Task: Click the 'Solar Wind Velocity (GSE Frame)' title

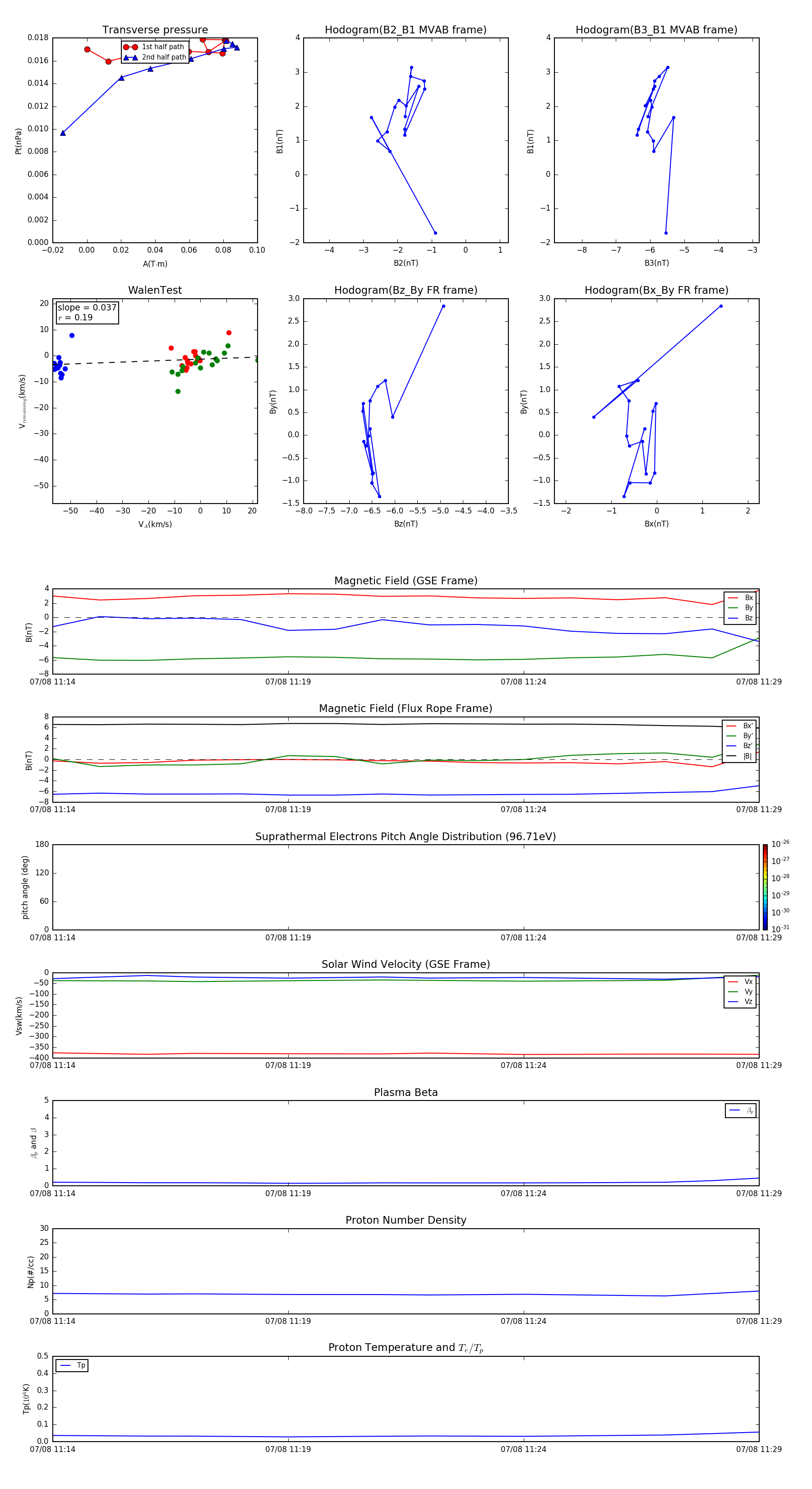Action: pyautogui.click(x=406, y=964)
